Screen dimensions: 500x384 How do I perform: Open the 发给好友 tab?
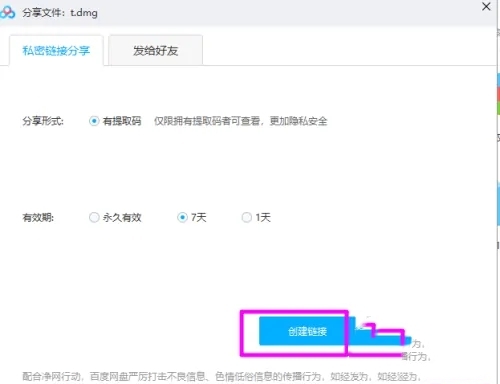(156, 51)
